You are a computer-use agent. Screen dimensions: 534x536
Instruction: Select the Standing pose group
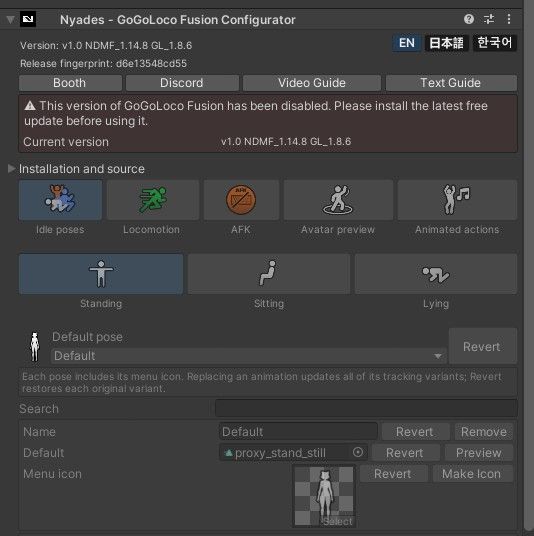[x=101, y=274]
